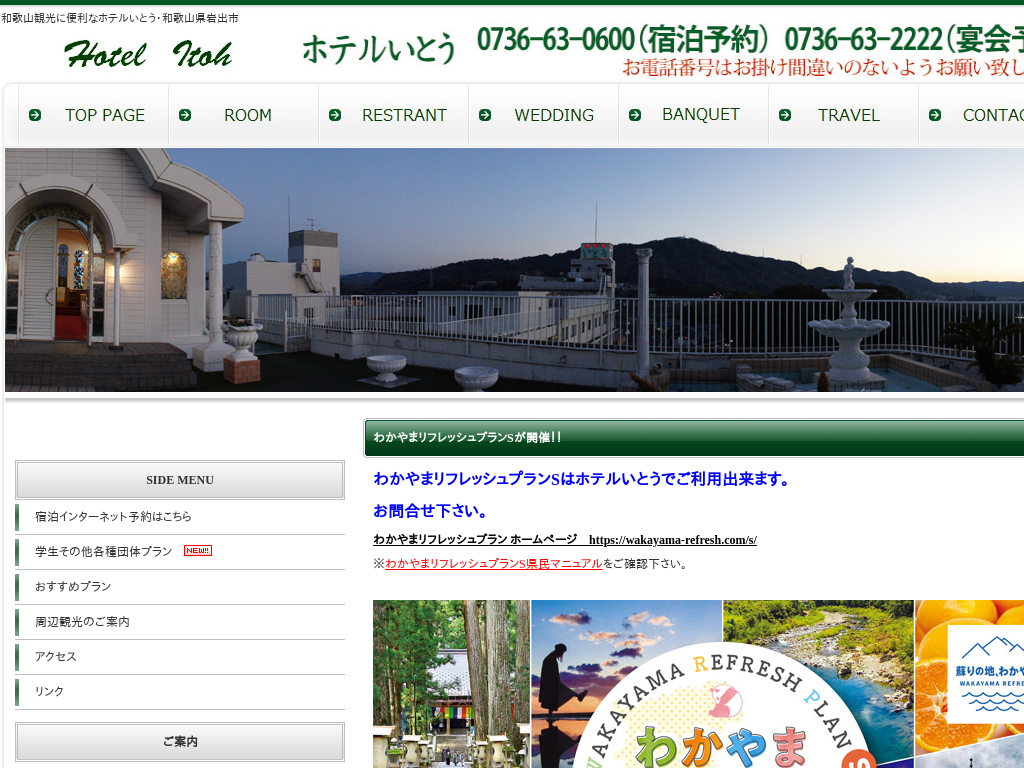The width and height of the screenshot is (1024, 768).
Task: Select the WEDDING navigation item
Action: click(x=544, y=115)
